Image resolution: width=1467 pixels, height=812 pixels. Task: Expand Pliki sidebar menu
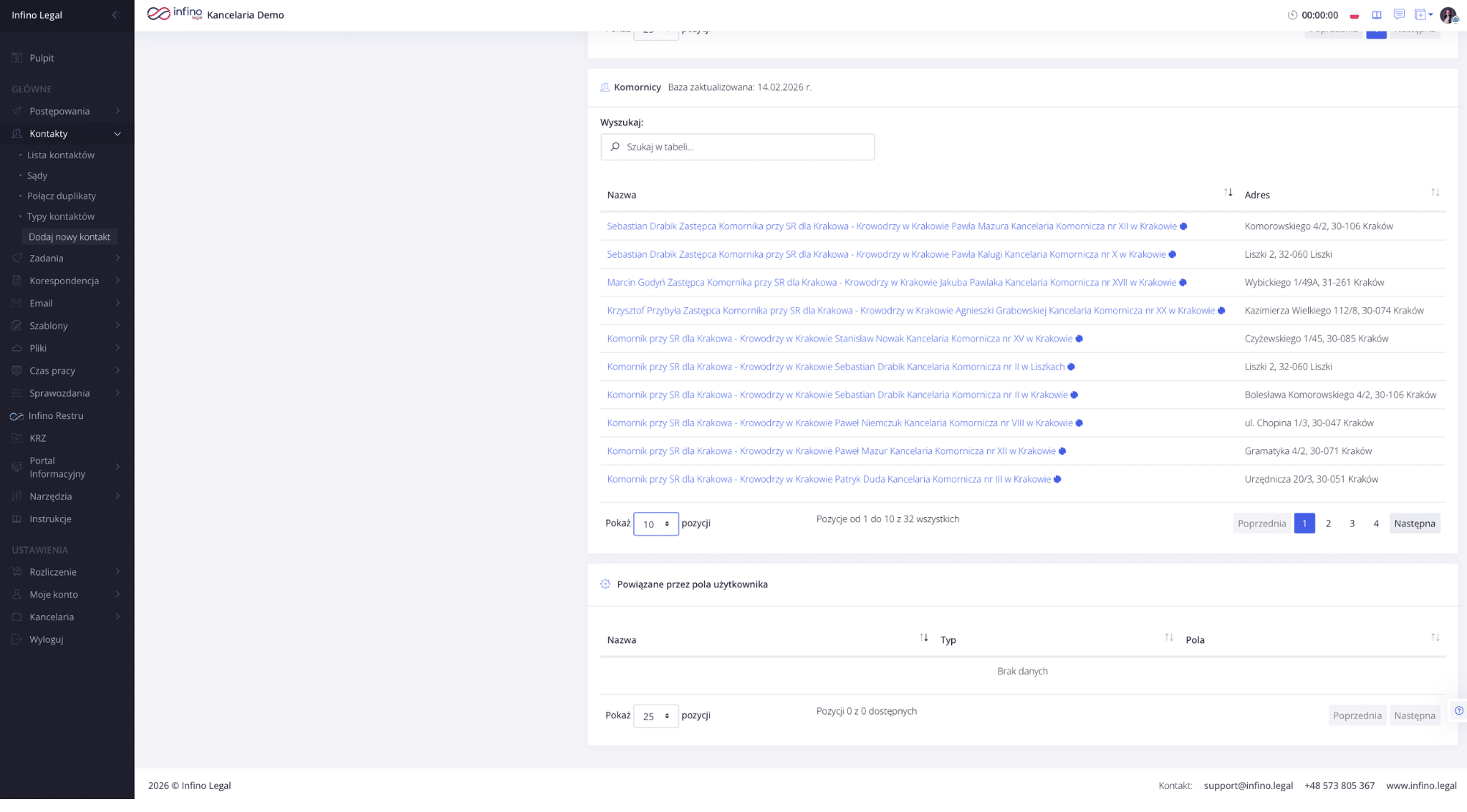[67, 349]
